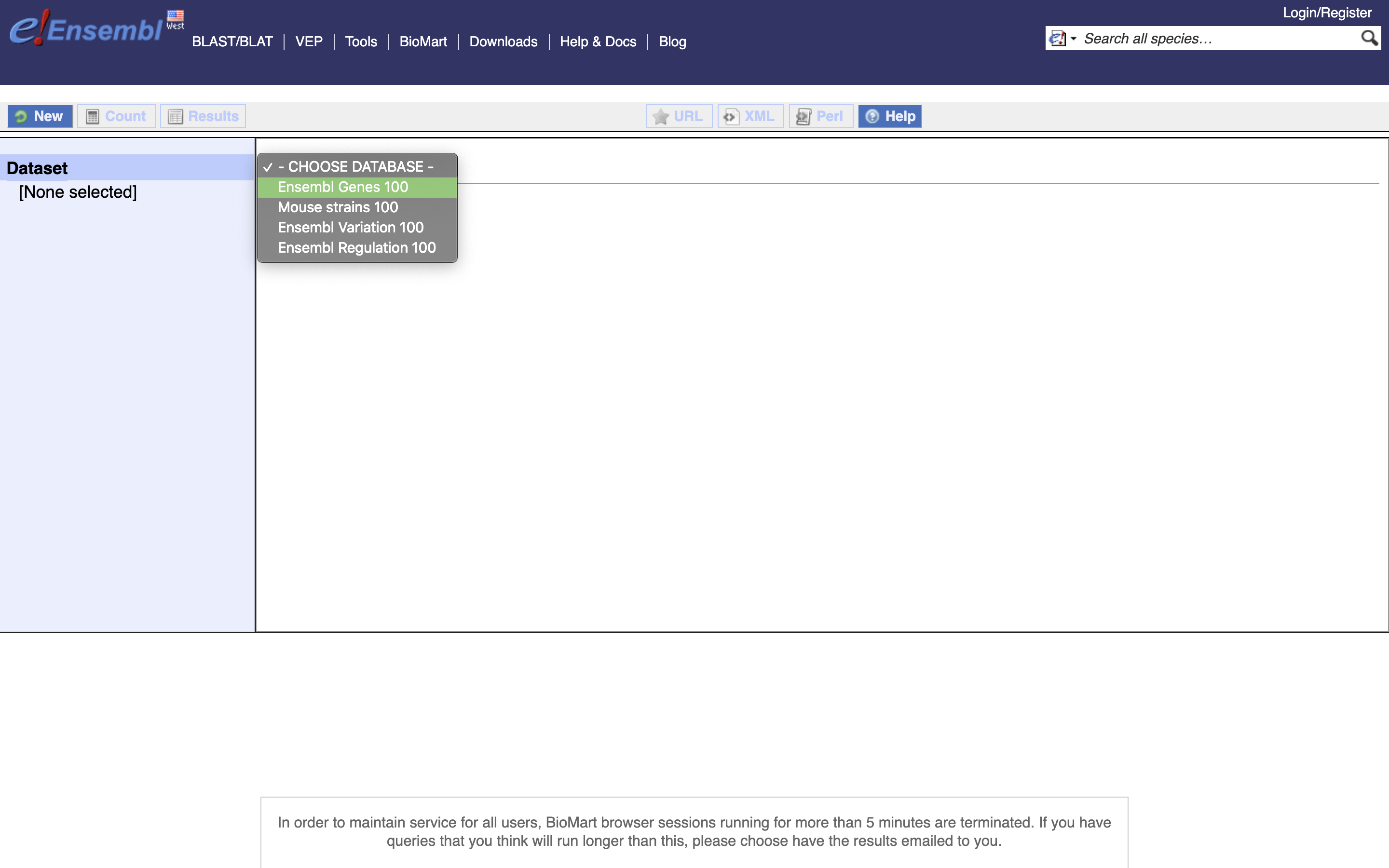This screenshot has width=1389, height=868.
Task: Open the Results button
Action: tap(203, 117)
